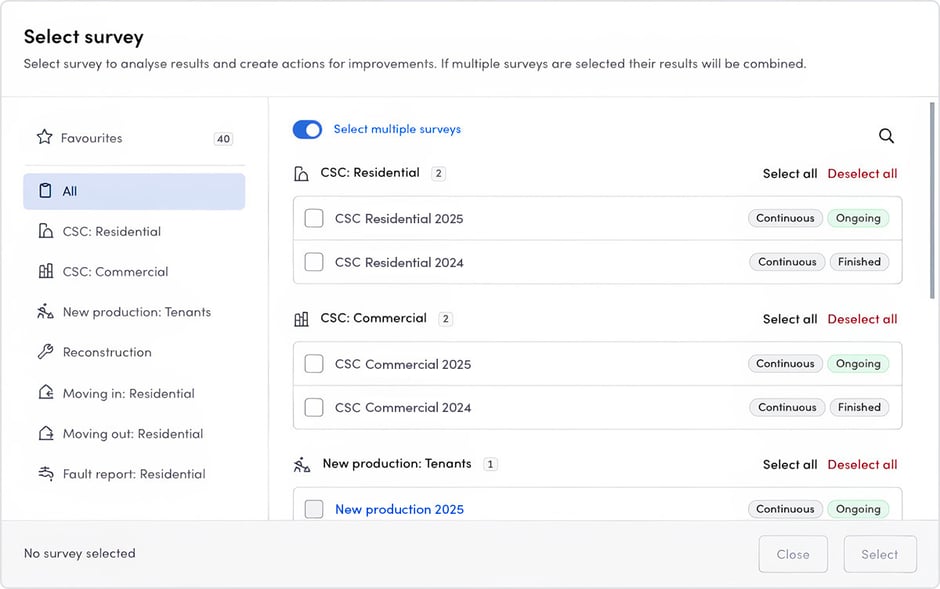Screen dimensions: 940x589
Task: Click the Moving in: Residential house icon
Action: [x=46, y=393]
